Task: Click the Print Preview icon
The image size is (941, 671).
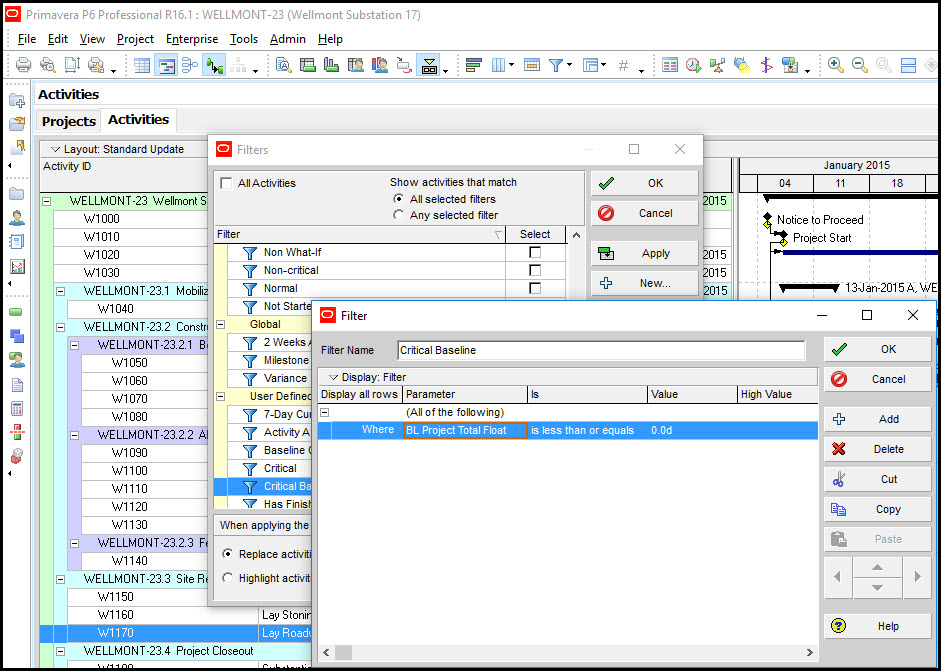Action: (x=46, y=65)
